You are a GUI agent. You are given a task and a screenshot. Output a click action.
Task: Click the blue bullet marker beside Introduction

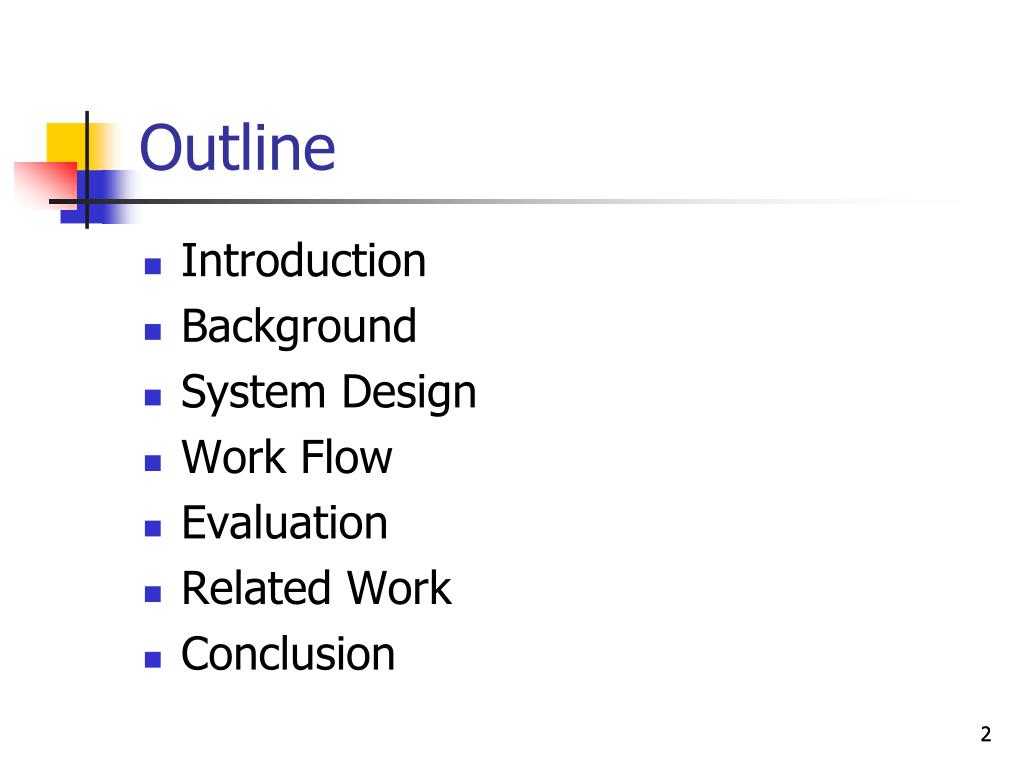(153, 266)
